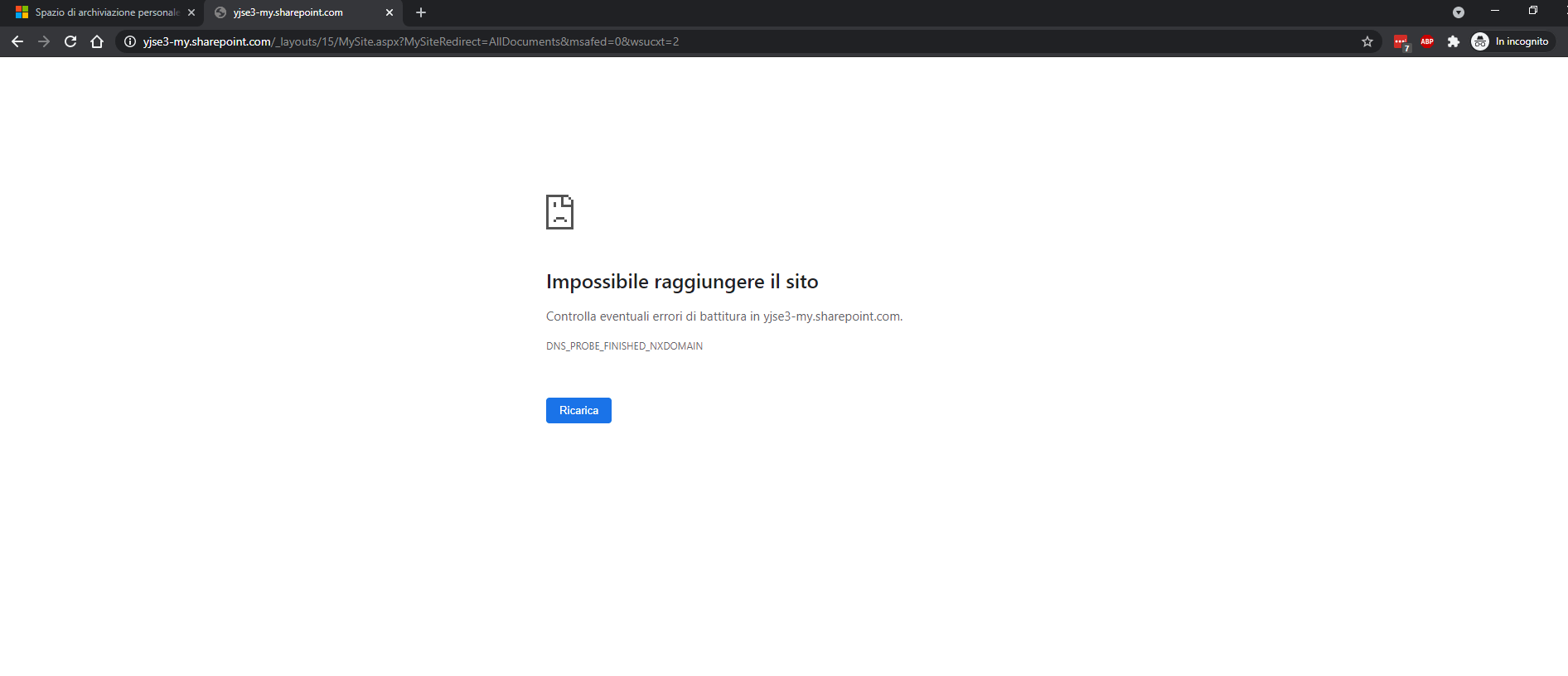1568x676 pixels.
Task: Click the sad page error icon
Action: tap(559, 212)
